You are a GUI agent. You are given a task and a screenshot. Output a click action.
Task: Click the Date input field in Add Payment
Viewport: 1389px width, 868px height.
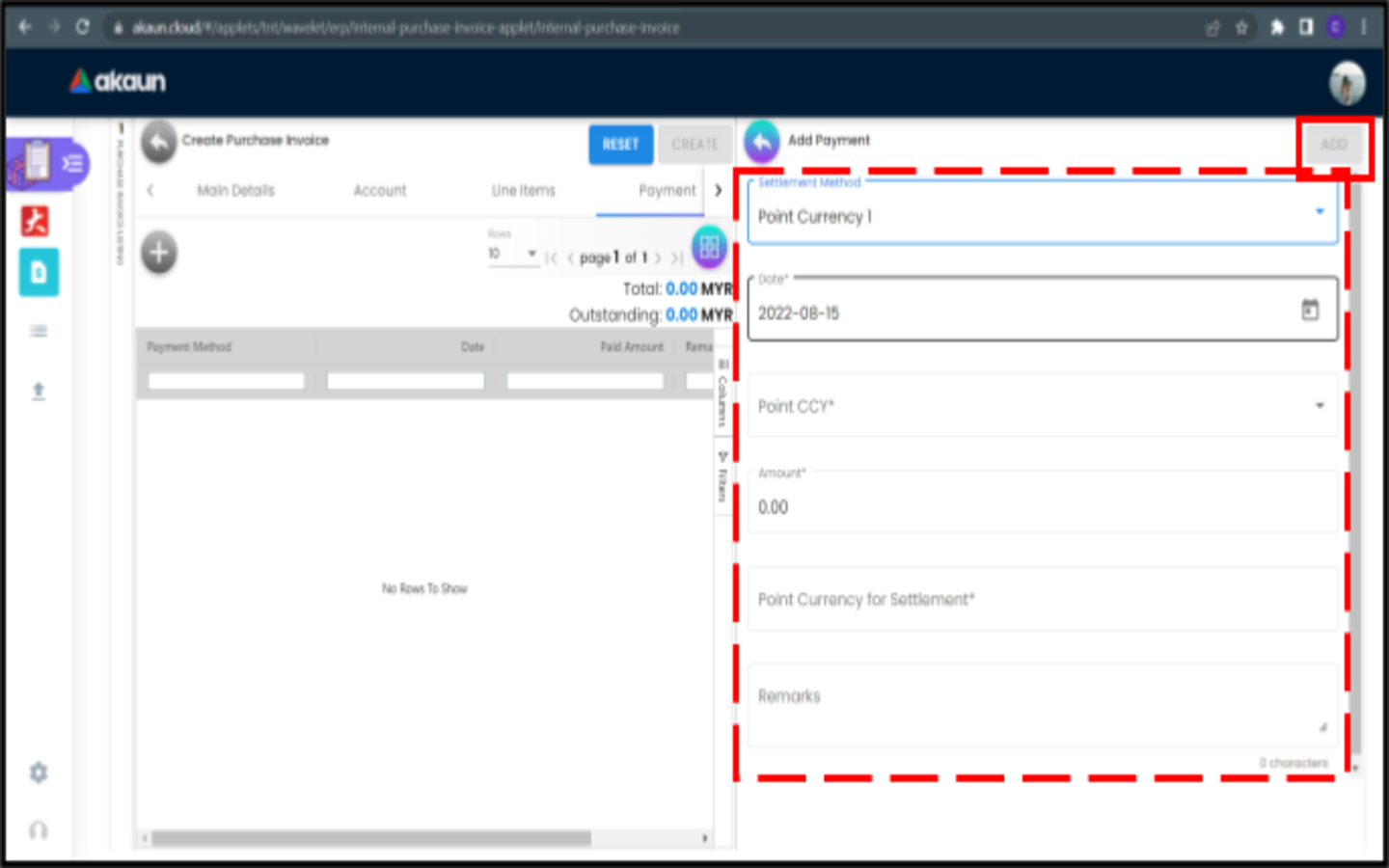point(1043,310)
